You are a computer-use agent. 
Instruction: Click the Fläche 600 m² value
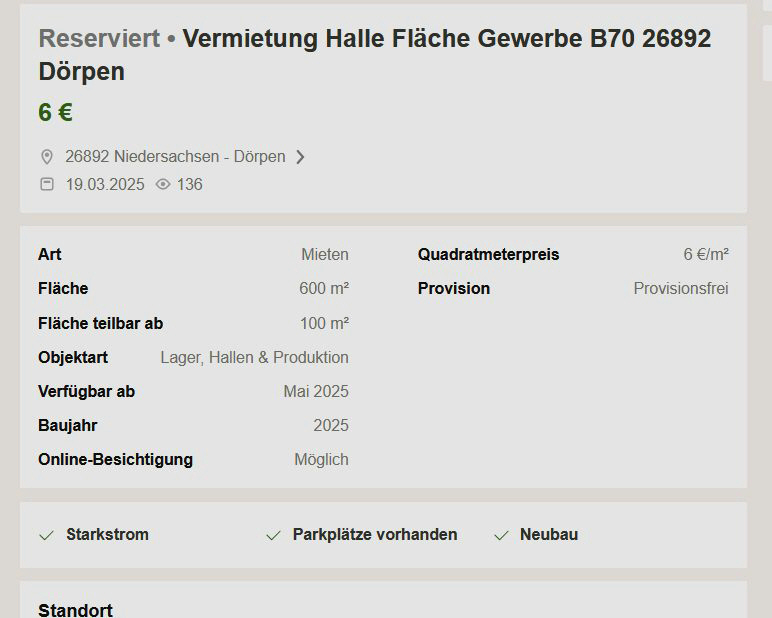coord(324,289)
